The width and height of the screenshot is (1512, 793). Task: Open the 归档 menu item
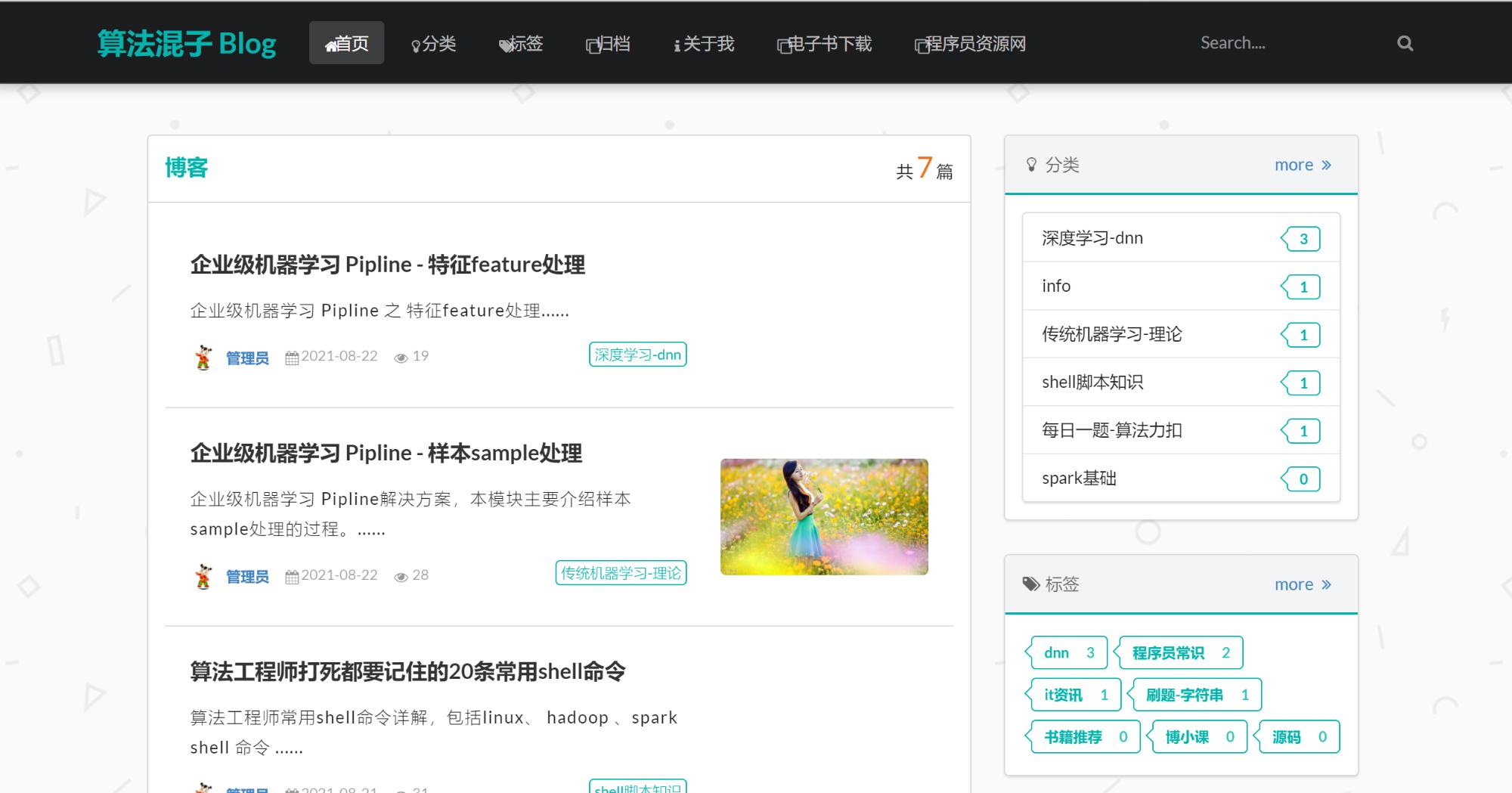point(608,43)
